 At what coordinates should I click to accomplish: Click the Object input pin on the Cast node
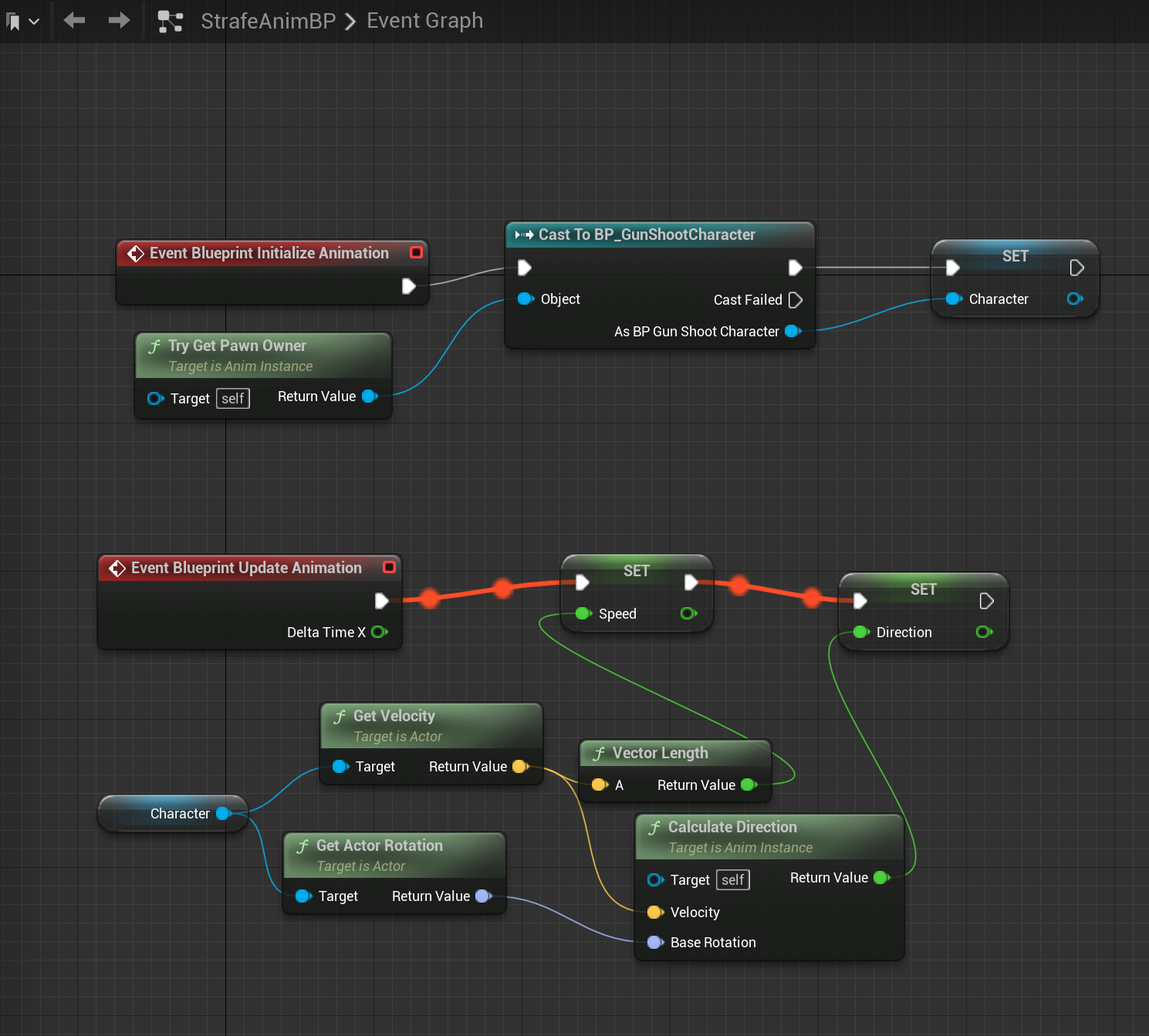pyautogui.click(x=525, y=299)
